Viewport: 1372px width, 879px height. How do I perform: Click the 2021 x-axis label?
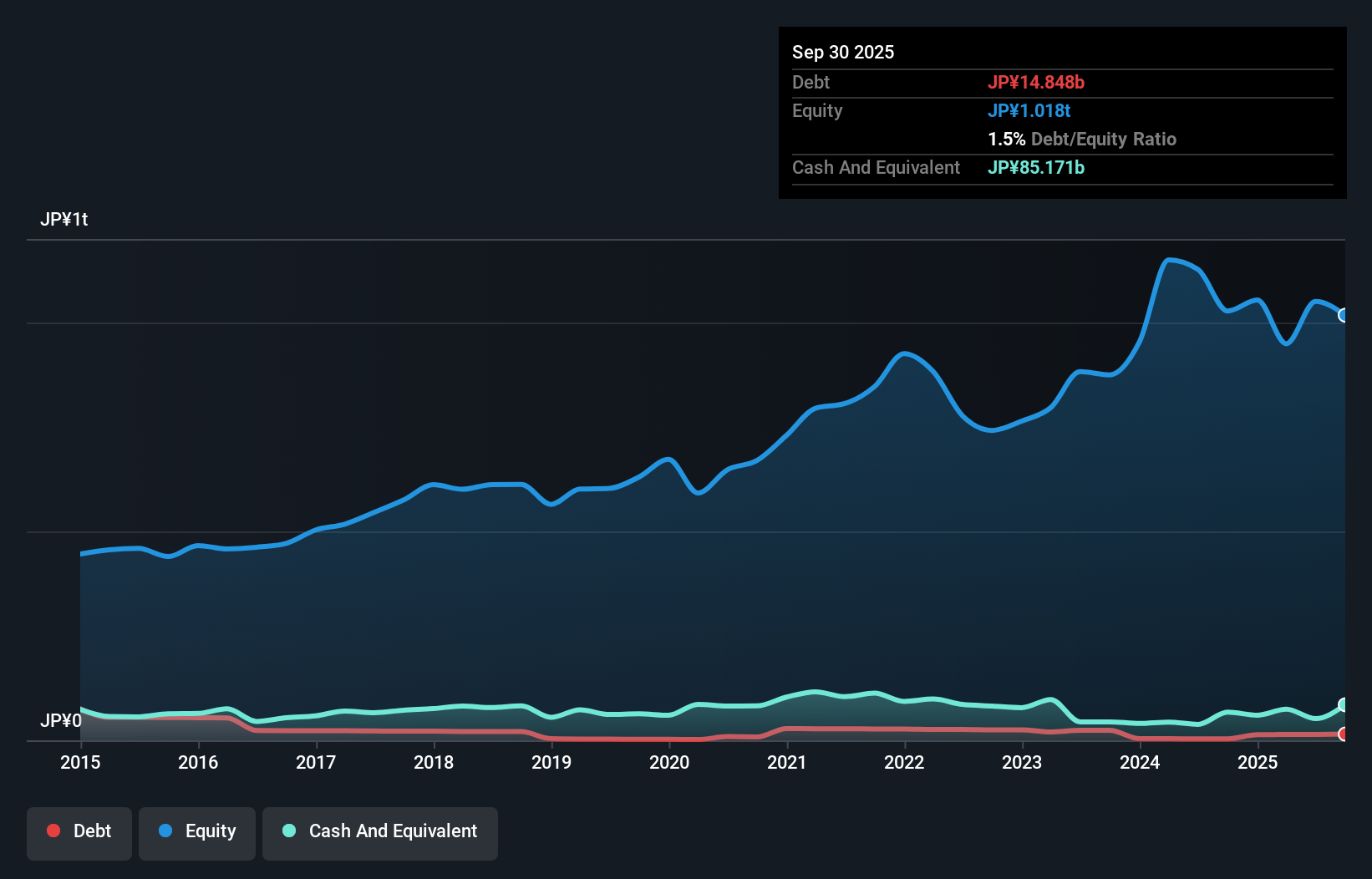coord(787,762)
